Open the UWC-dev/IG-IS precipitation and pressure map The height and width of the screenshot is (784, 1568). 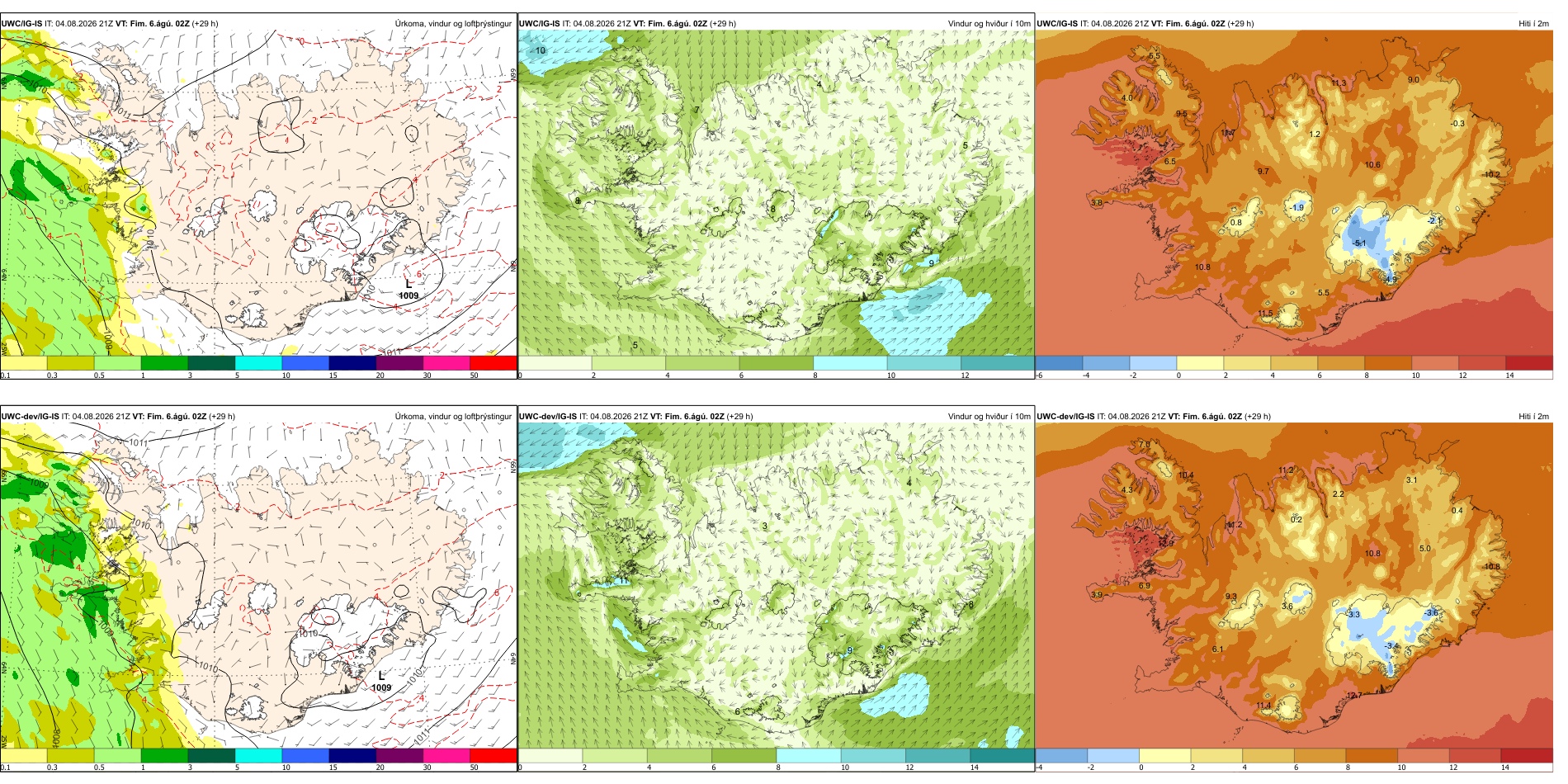(x=258, y=586)
